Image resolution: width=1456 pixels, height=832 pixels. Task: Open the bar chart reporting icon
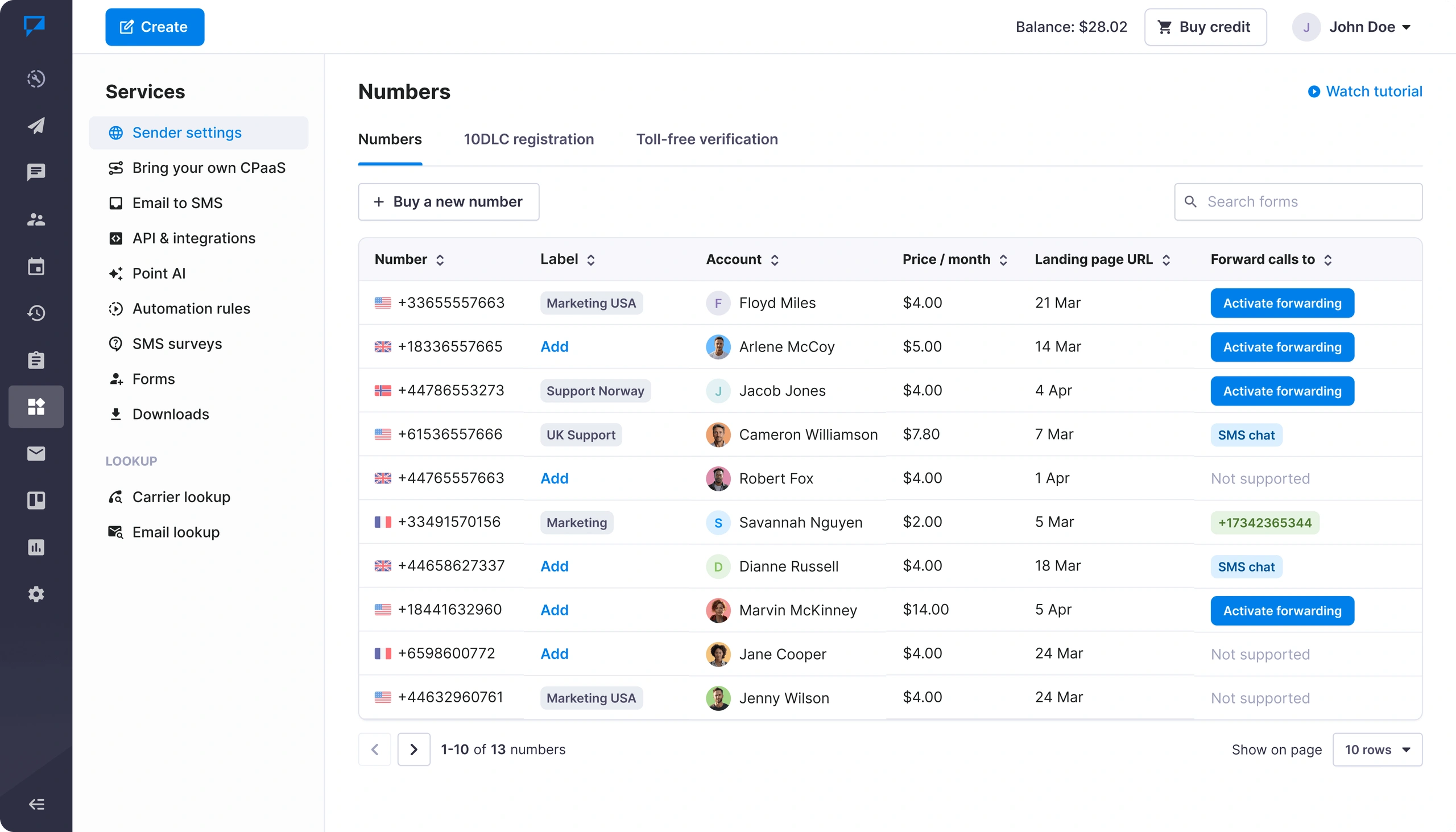tap(36, 548)
